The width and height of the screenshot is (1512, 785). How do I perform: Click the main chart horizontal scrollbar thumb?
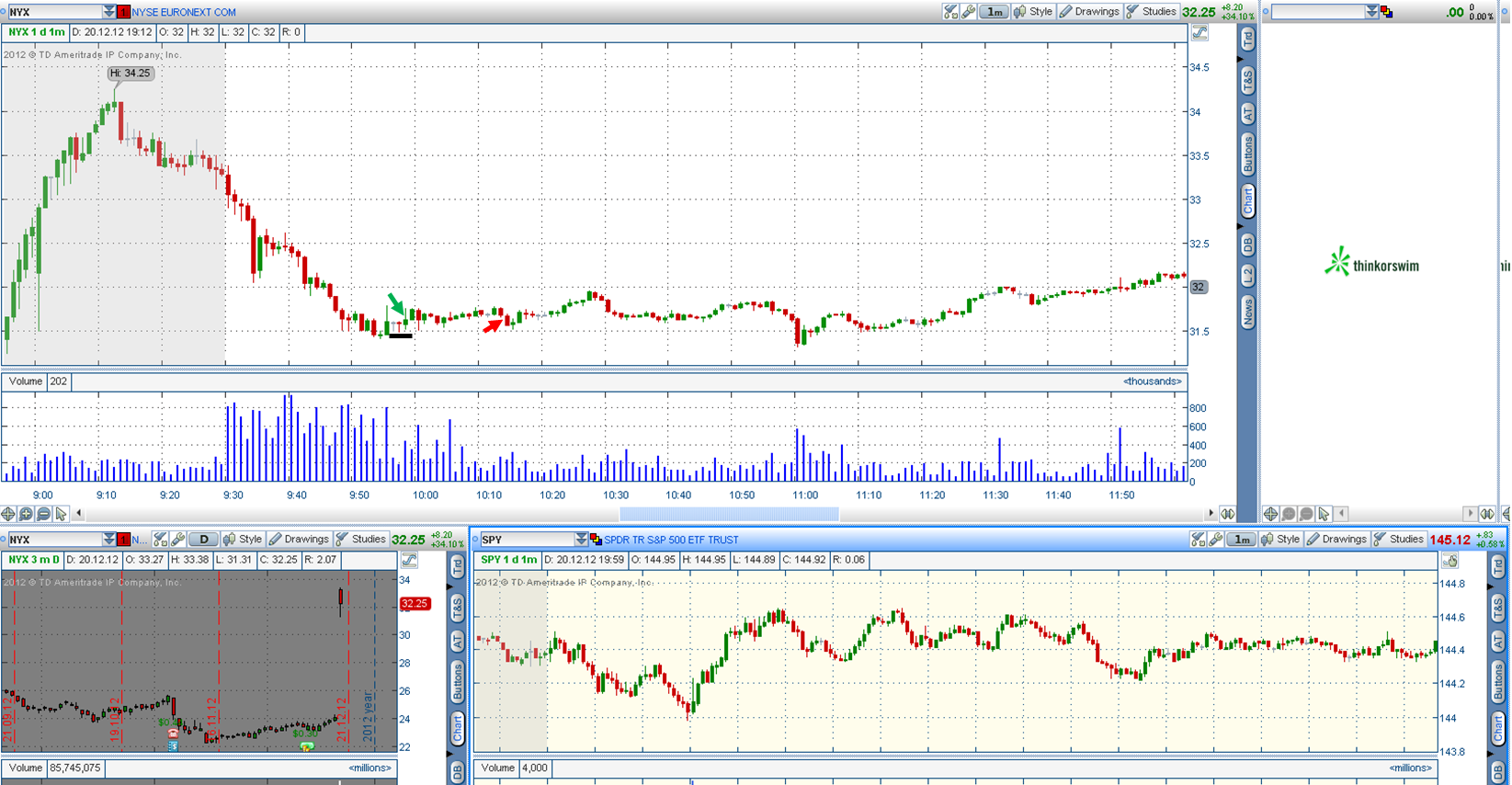(x=729, y=514)
